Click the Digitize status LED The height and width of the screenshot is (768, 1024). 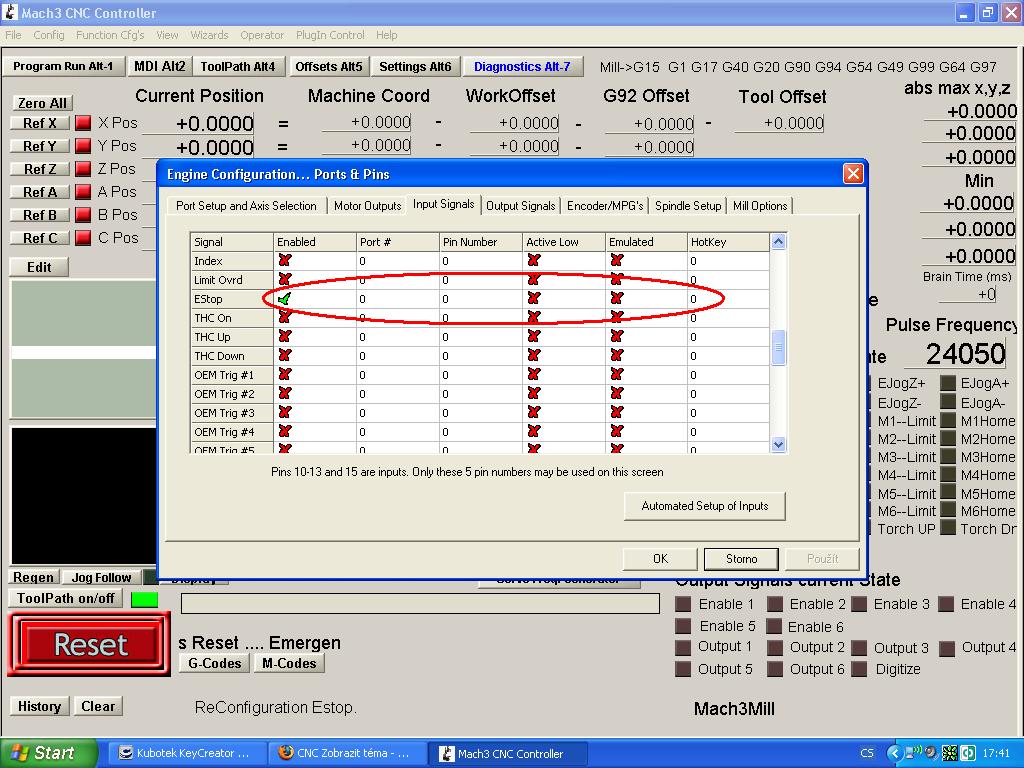pos(859,669)
